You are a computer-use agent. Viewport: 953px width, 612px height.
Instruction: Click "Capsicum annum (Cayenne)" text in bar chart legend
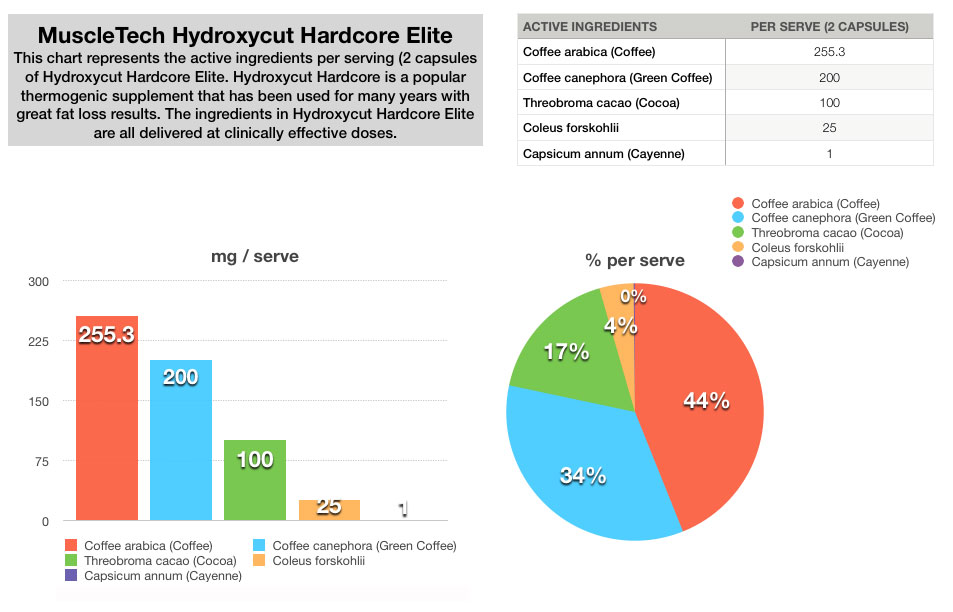tap(163, 576)
